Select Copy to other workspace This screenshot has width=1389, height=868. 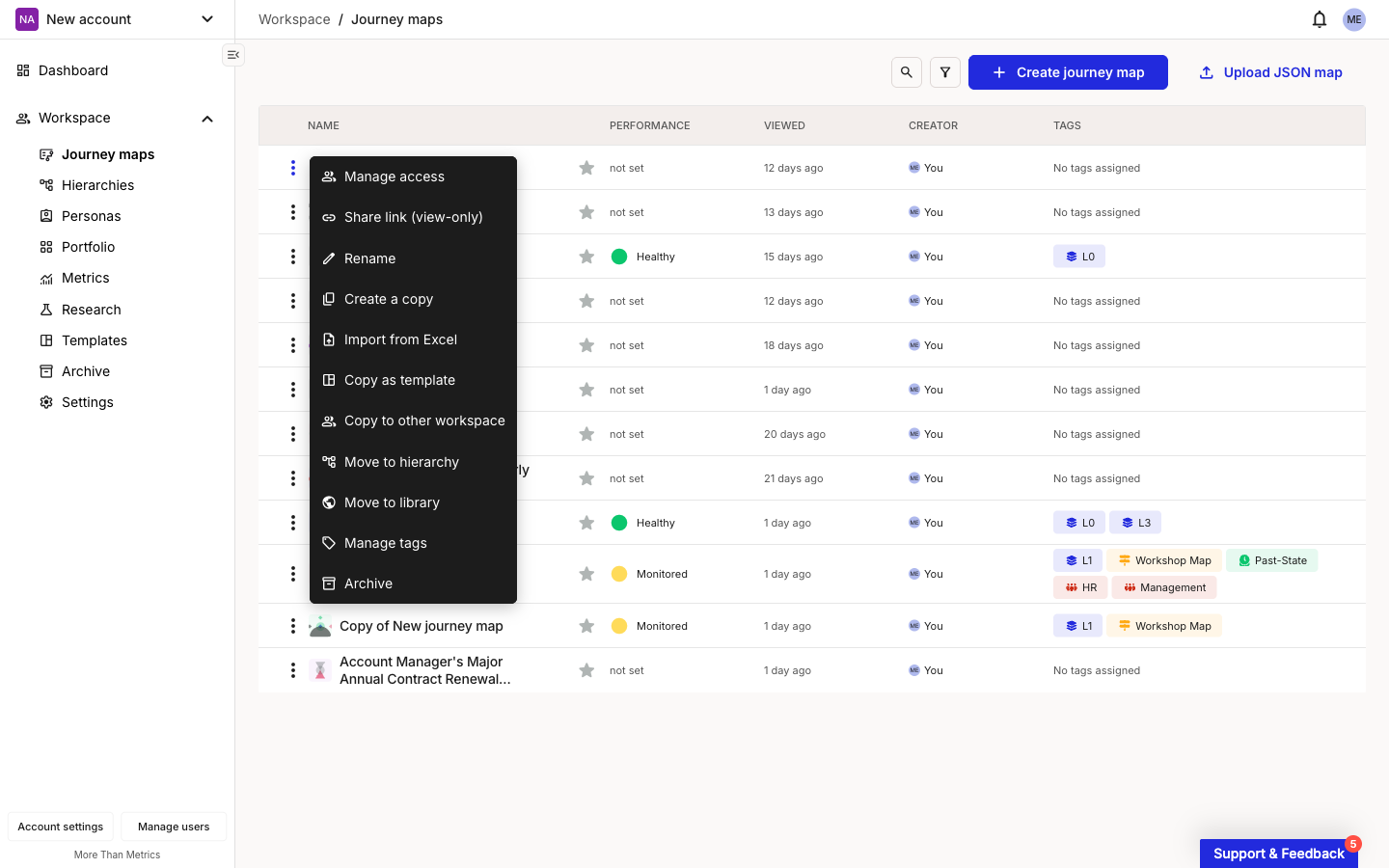tap(413, 420)
